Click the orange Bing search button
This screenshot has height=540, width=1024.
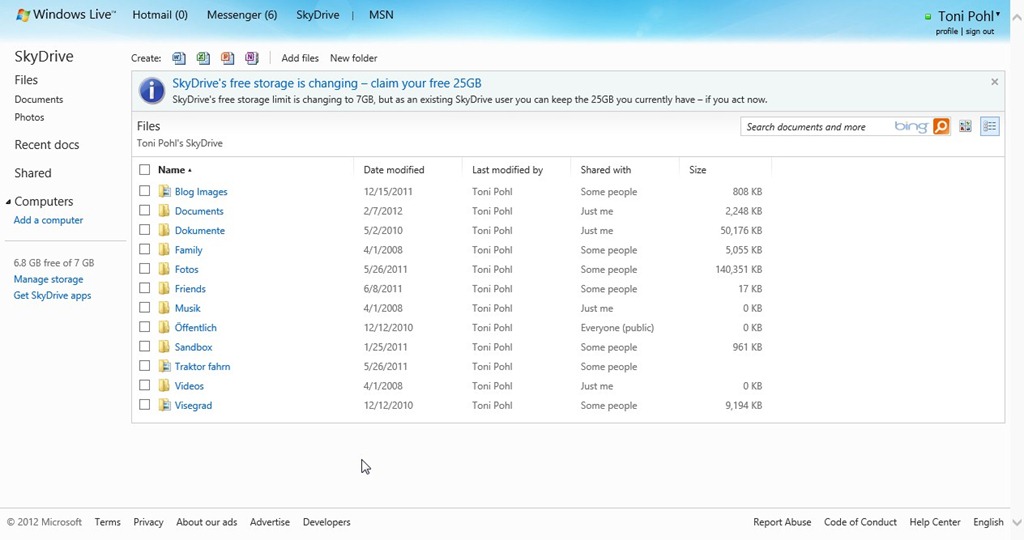point(940,127)
